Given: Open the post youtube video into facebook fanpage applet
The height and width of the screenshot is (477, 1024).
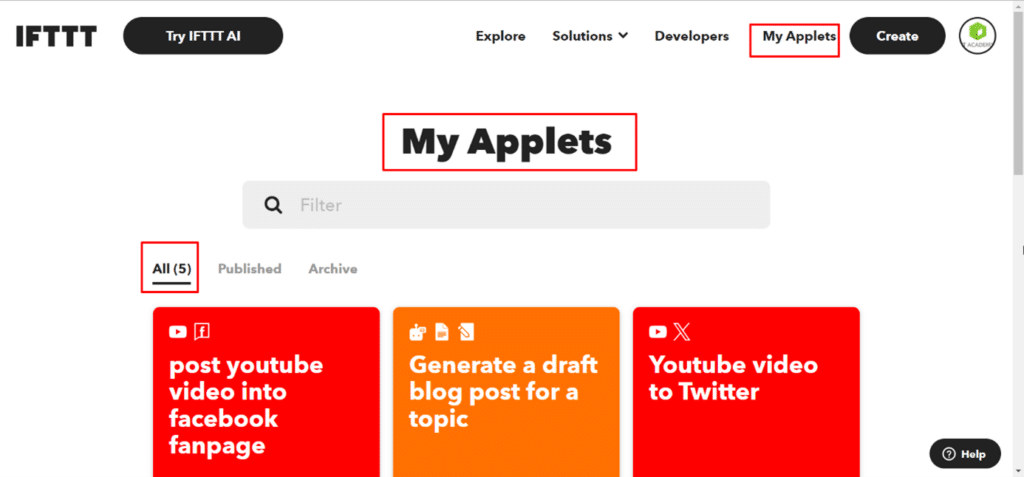Looking at the screenshot, I should (x=266, y=392).
